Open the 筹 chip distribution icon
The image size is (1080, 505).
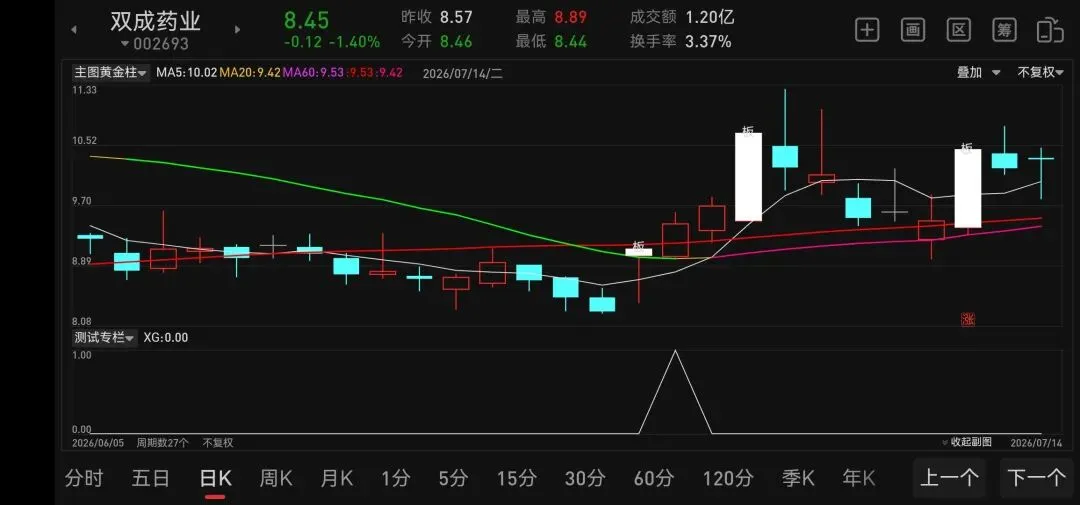pyautogui.click(x=1004, y=30)
